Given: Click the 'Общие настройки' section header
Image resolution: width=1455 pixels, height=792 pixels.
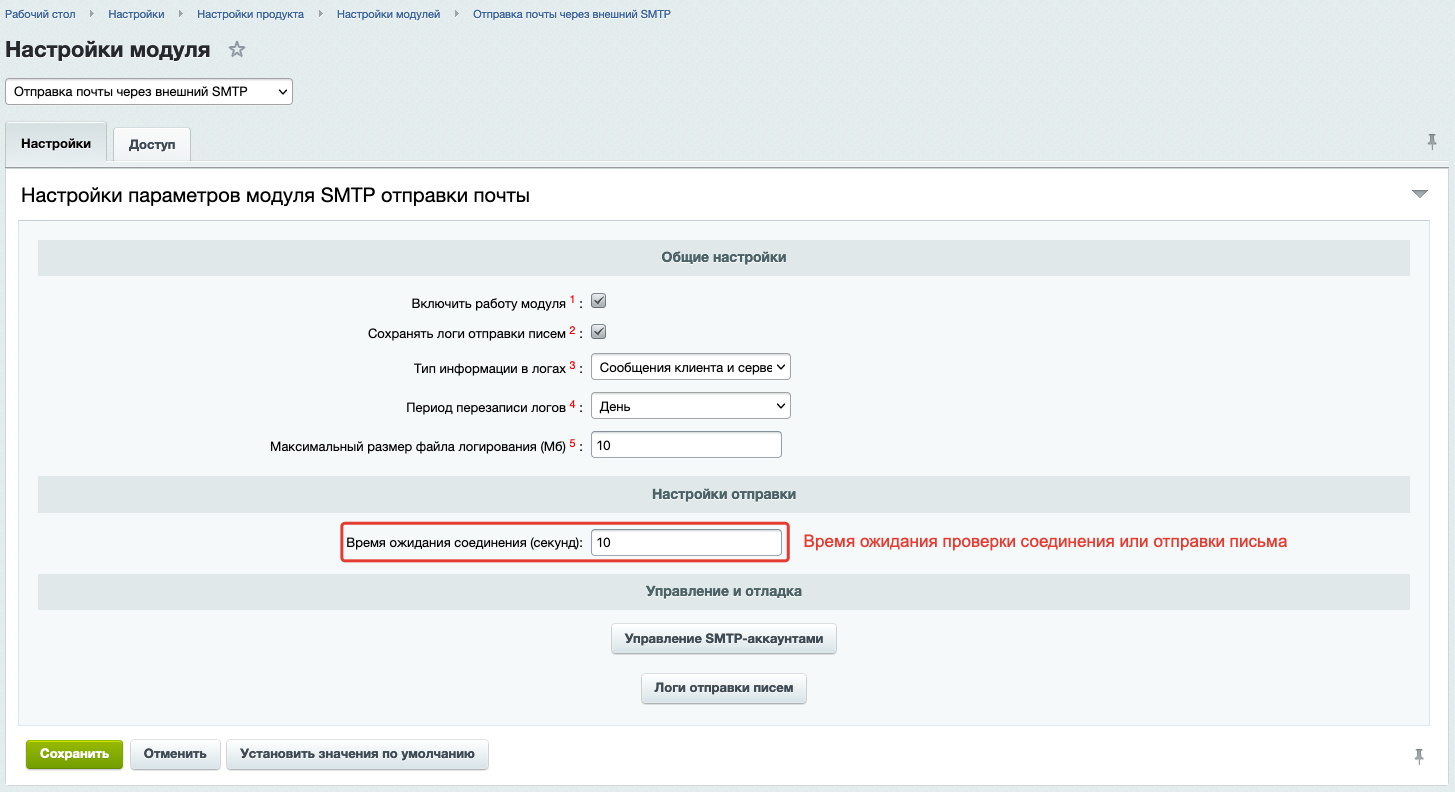Looking at the screenshot, I should coord(724,257).
